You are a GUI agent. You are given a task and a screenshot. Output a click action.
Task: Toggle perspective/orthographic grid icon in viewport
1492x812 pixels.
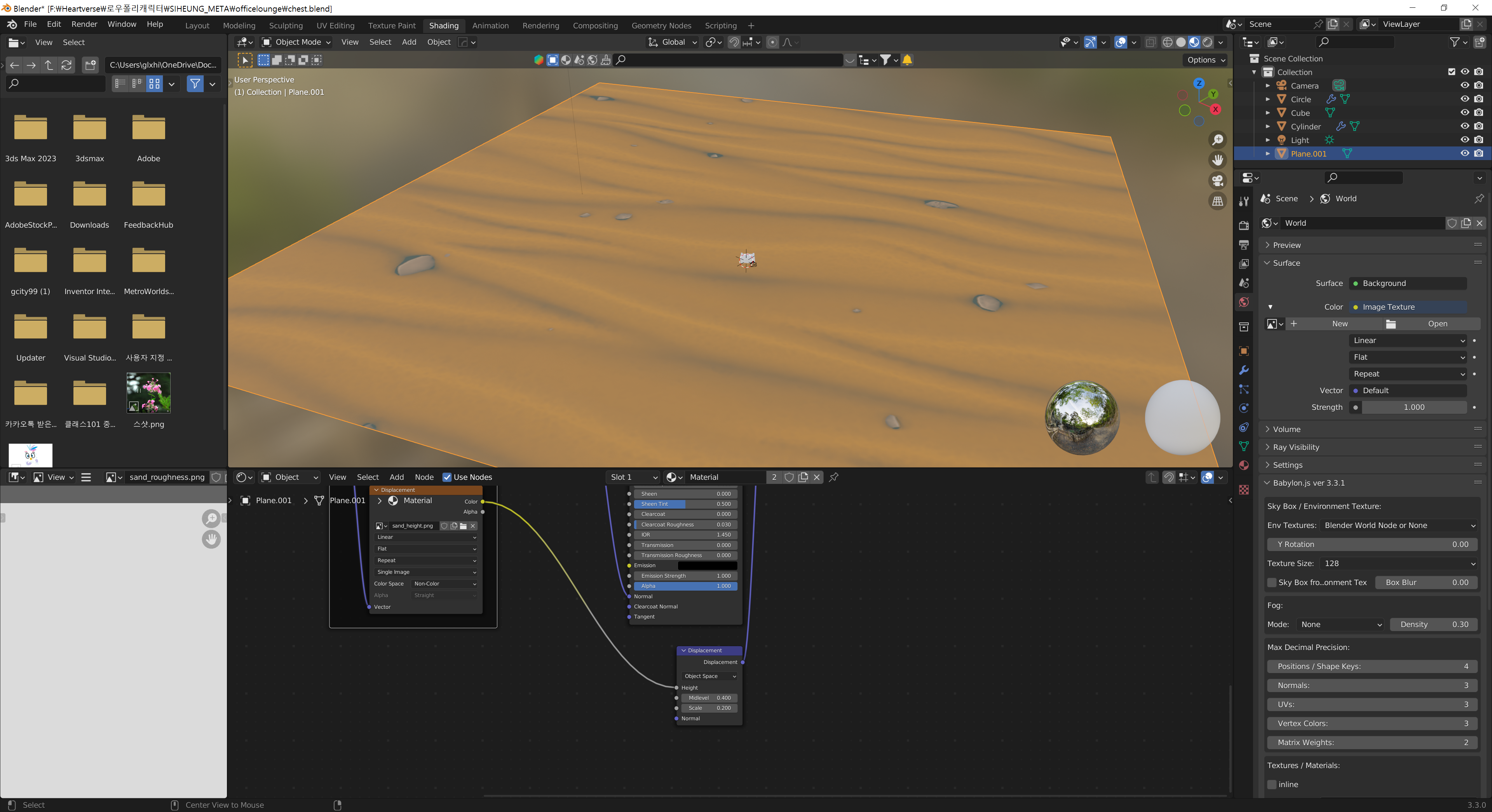point(1217,201)
